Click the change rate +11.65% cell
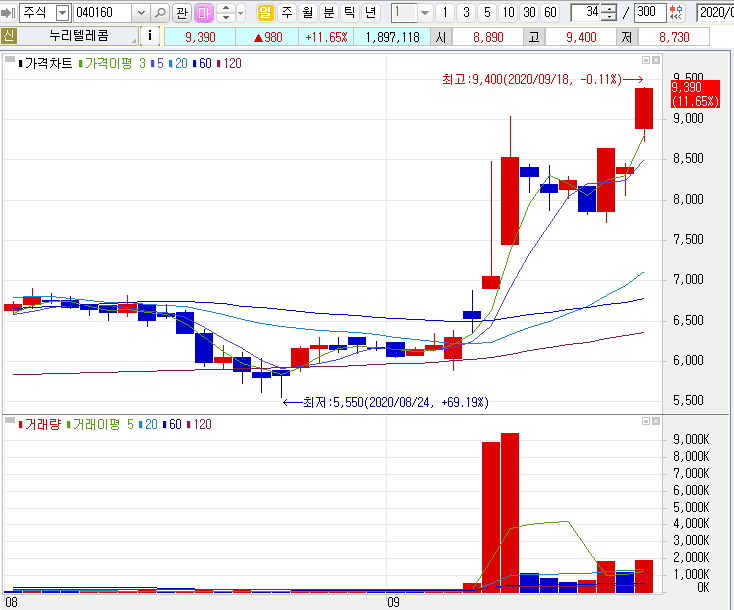This screenshot has width=734, height=610. tap(326, 37)
